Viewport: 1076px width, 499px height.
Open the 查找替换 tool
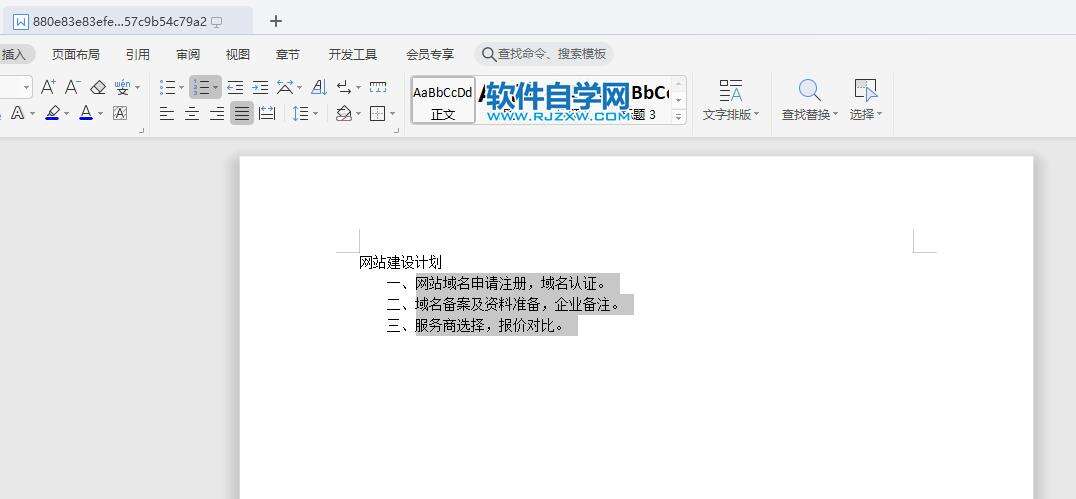coord(810,100)
